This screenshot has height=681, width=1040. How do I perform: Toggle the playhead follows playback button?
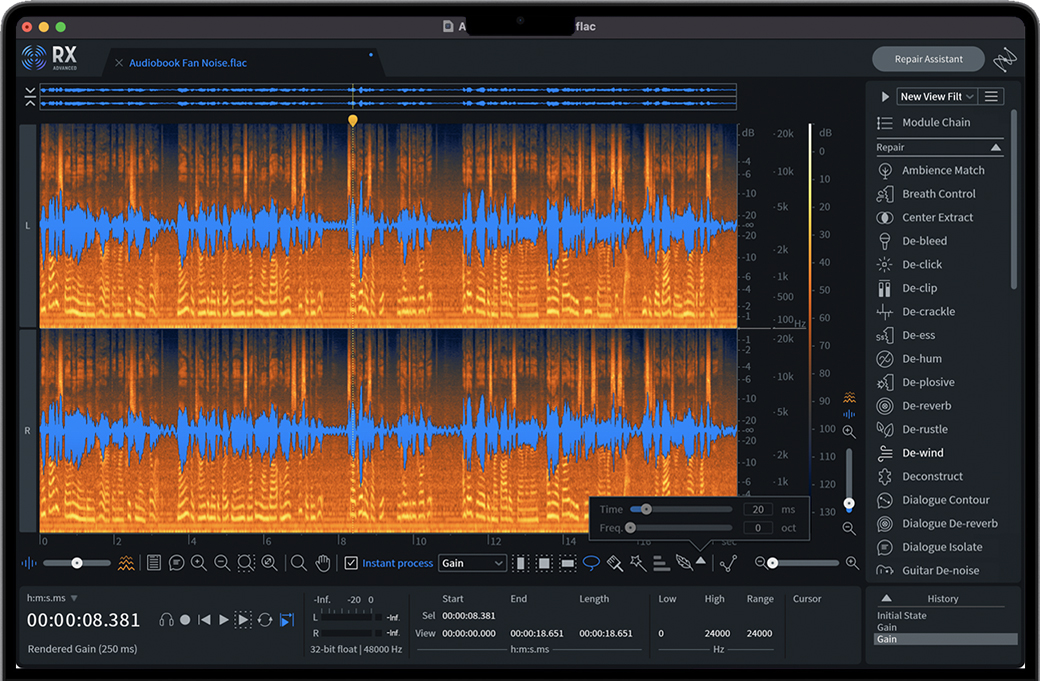click(x=287, y=620)
